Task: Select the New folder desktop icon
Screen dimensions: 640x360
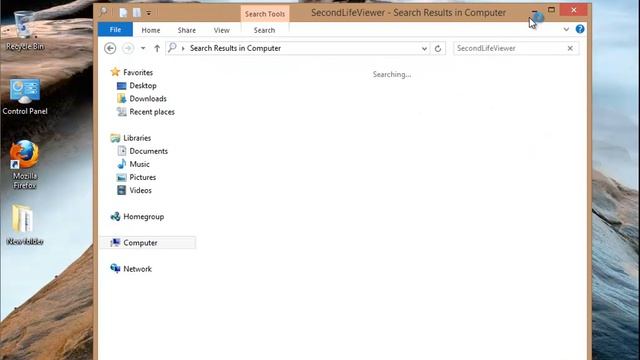Action: pos(24,225)
